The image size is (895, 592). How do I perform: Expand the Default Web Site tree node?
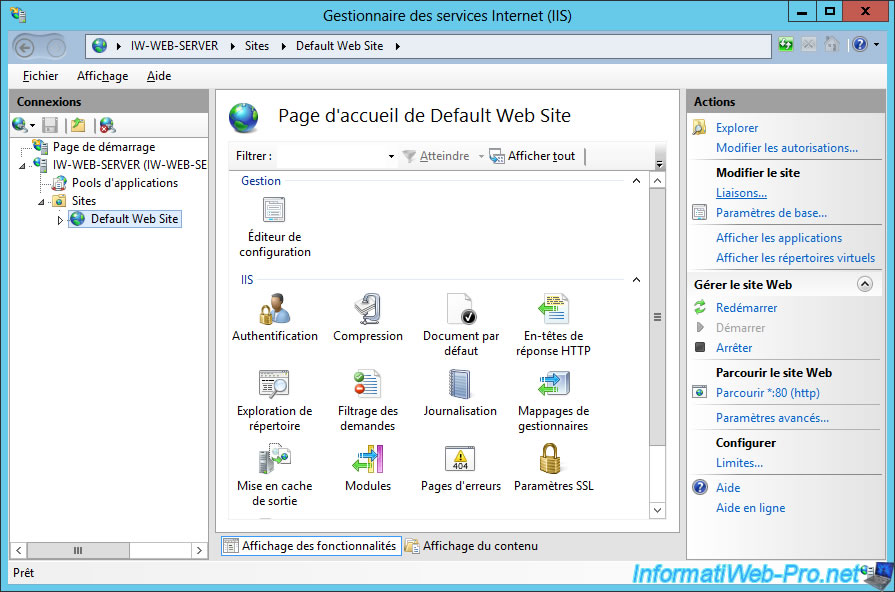[x=60, y=220]
